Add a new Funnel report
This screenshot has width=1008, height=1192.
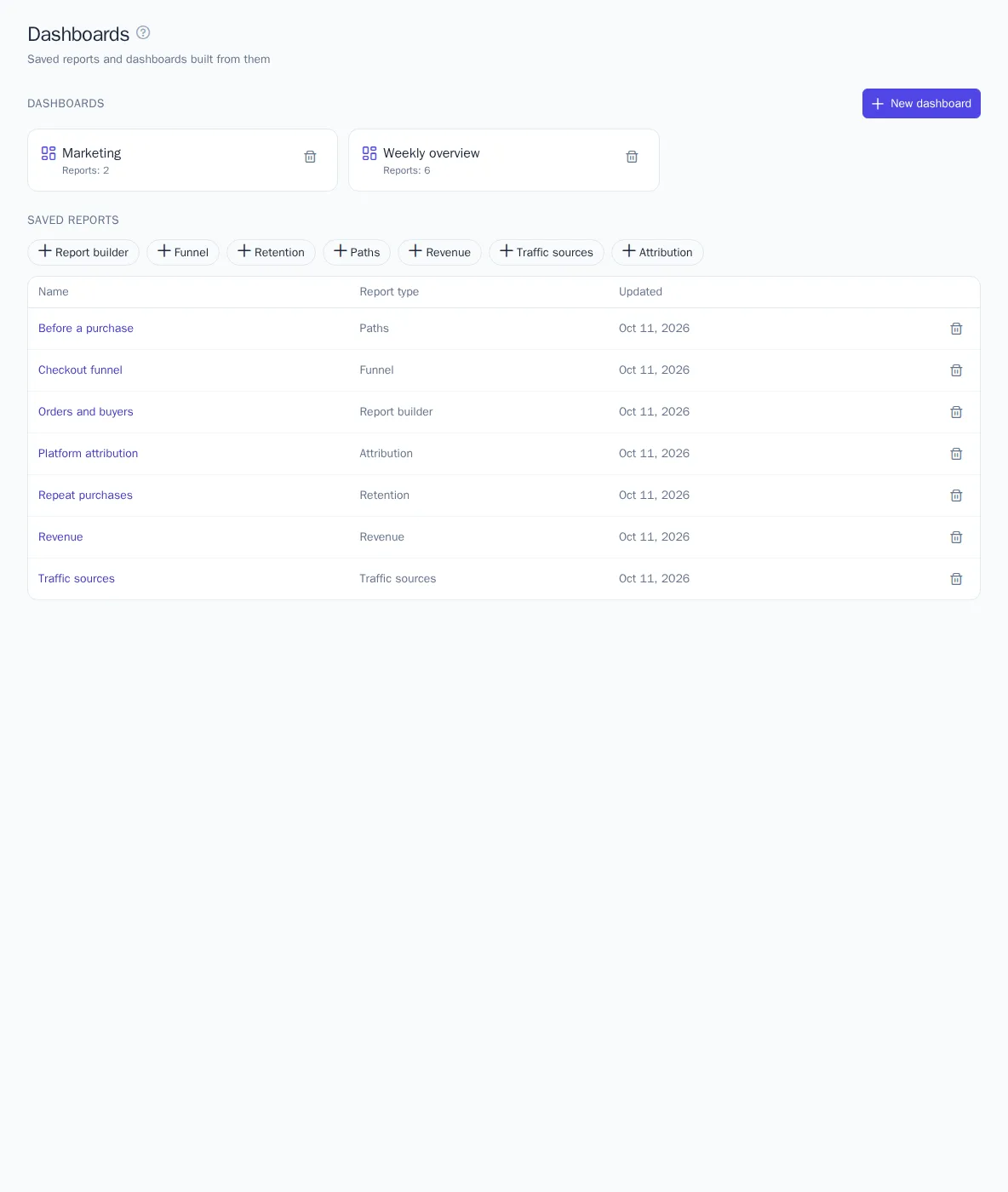tap(183, 252)
